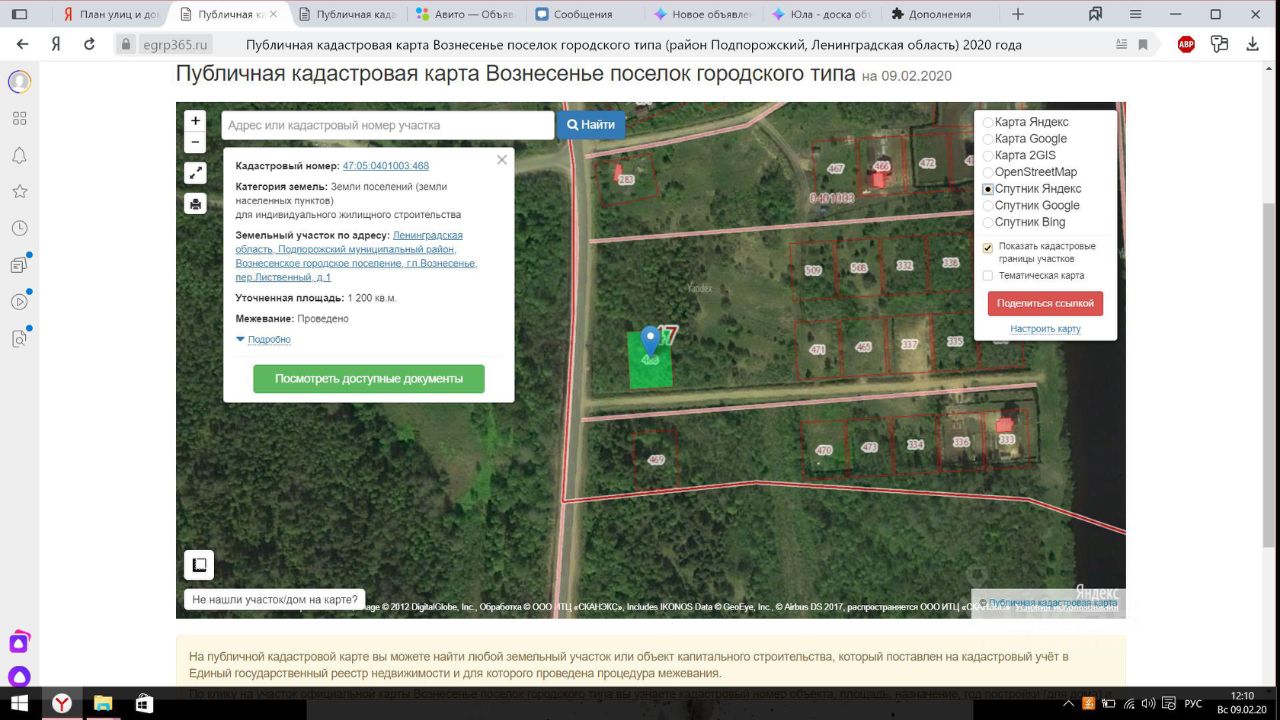Click the Найти search button

(x=591, y=125)
